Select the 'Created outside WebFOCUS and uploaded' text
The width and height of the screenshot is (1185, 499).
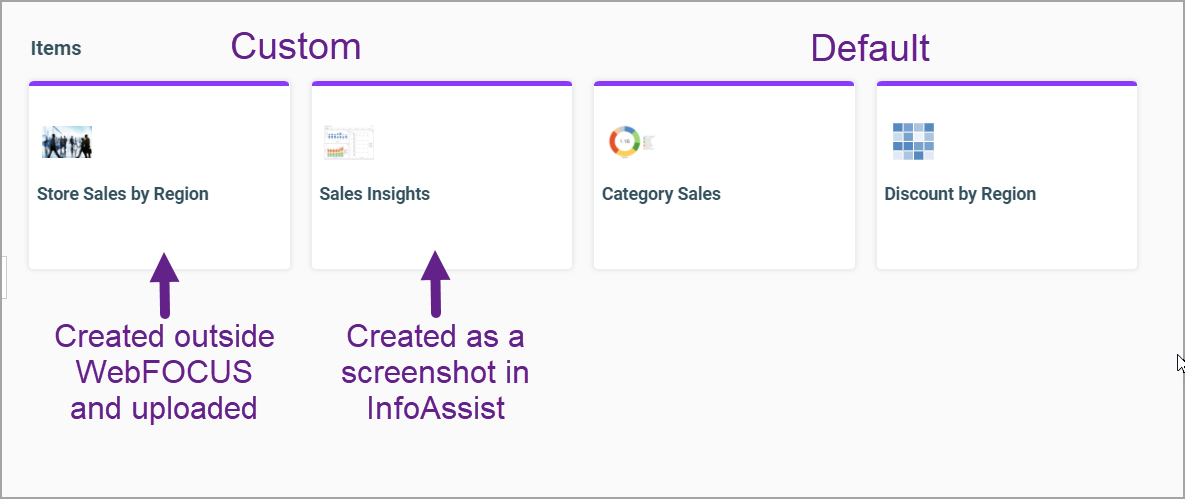tap(164, 371)
